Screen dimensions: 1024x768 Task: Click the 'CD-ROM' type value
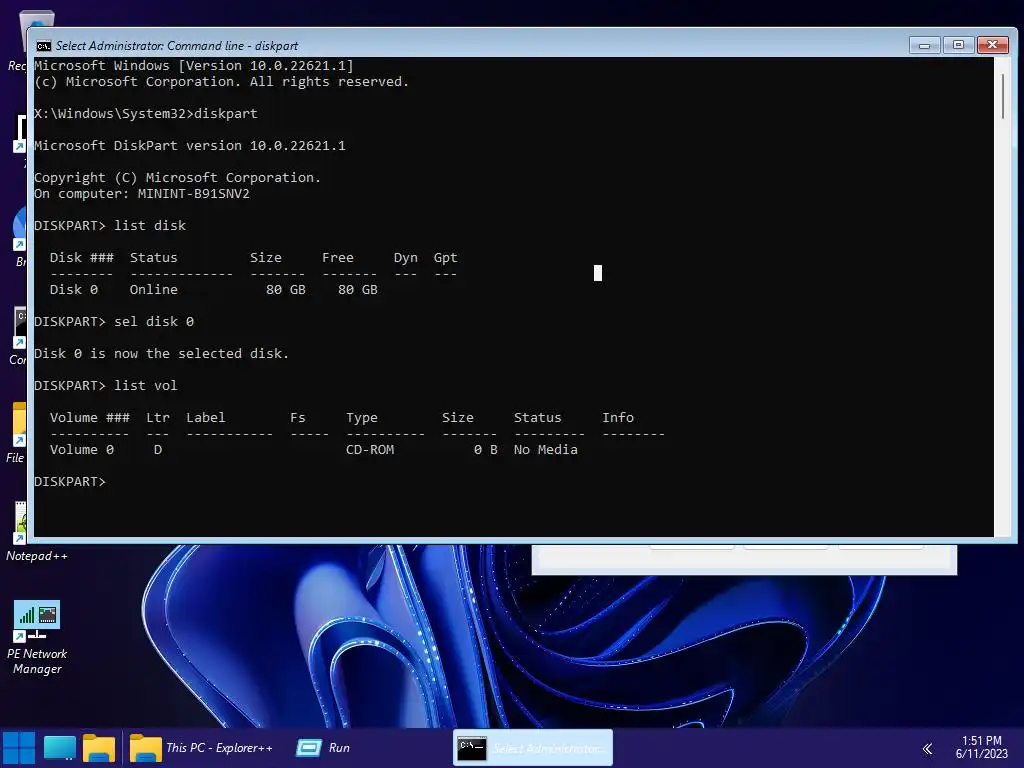click(x=370, y=449)
